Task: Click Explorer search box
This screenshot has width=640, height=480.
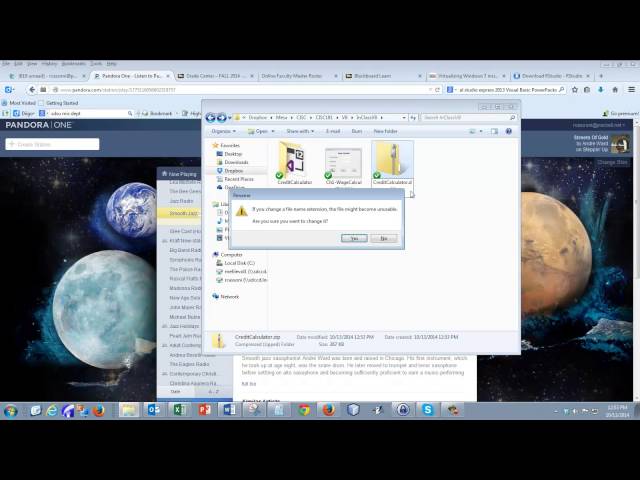Action: (469, 118)
